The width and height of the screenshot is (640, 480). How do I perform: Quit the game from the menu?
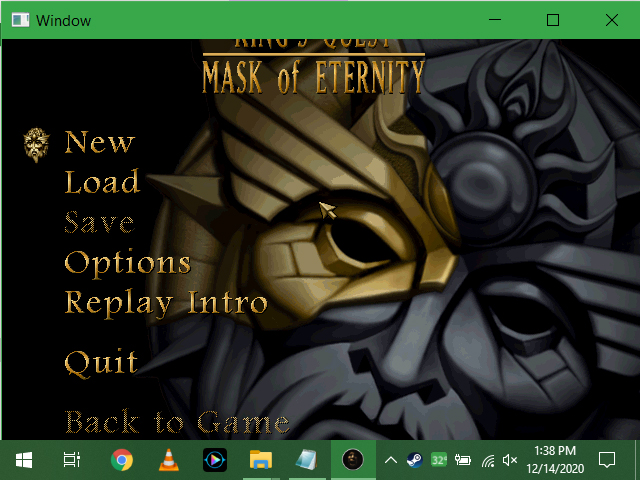(x=101, y=362)
